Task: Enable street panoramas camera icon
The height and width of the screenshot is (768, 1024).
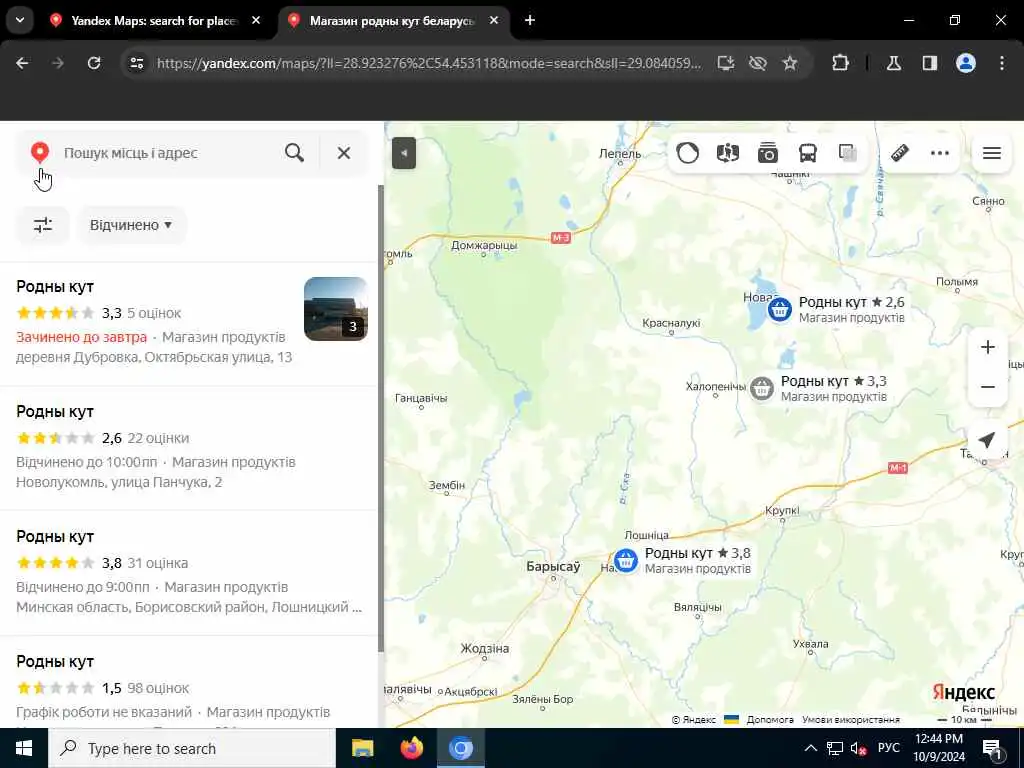Action: click(x=767, y=153)
